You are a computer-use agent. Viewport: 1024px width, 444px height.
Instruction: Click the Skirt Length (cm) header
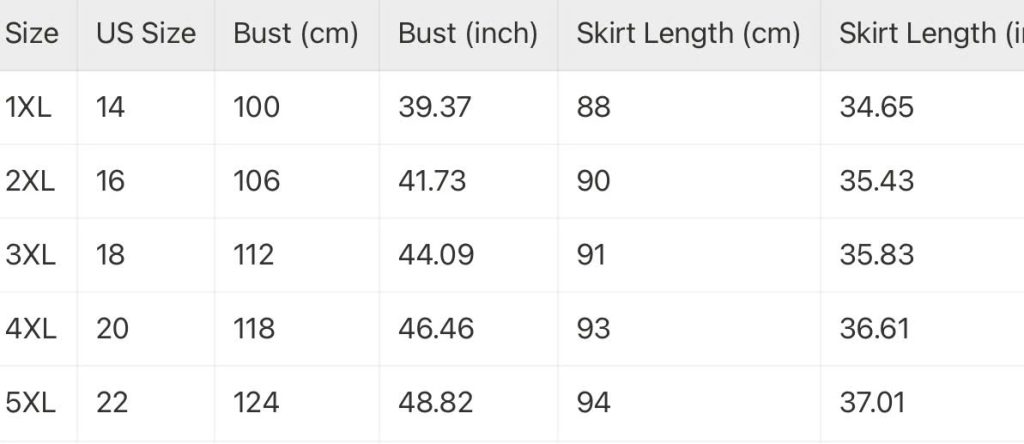coord(688,35)
